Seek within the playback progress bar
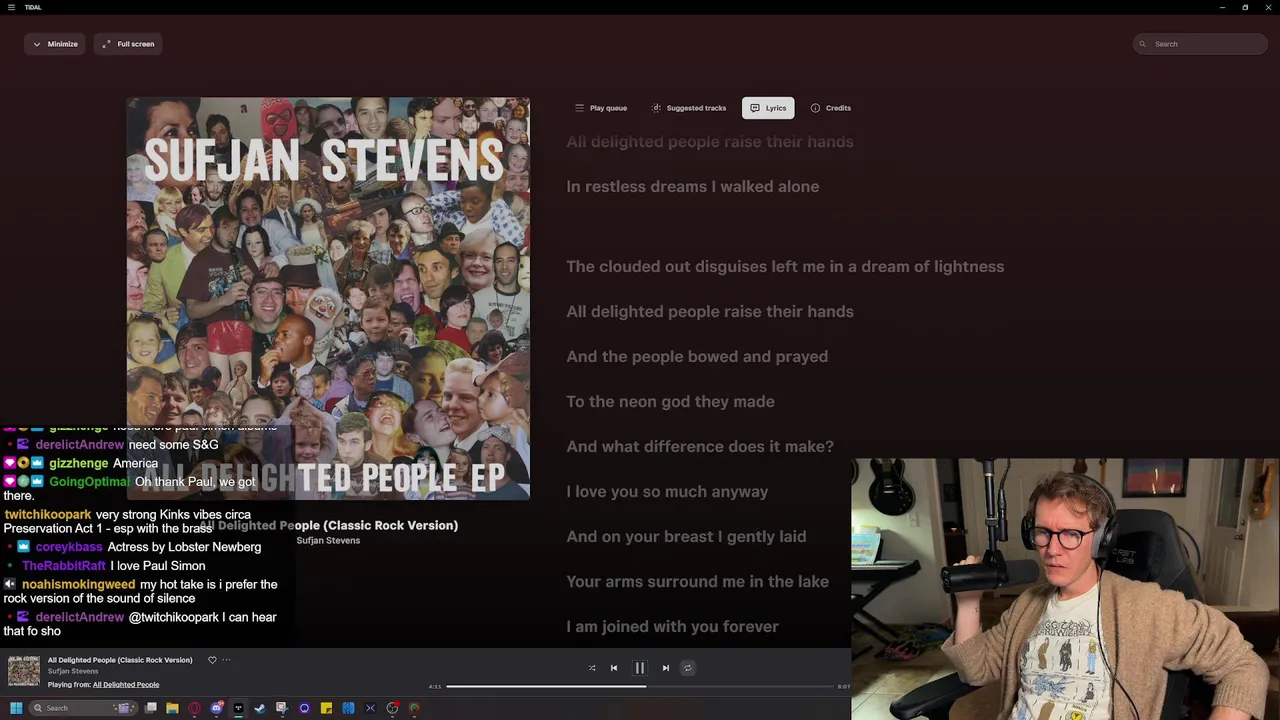Image resolution: width=1280 pixels, height=720 pixels. pos(640,686)
